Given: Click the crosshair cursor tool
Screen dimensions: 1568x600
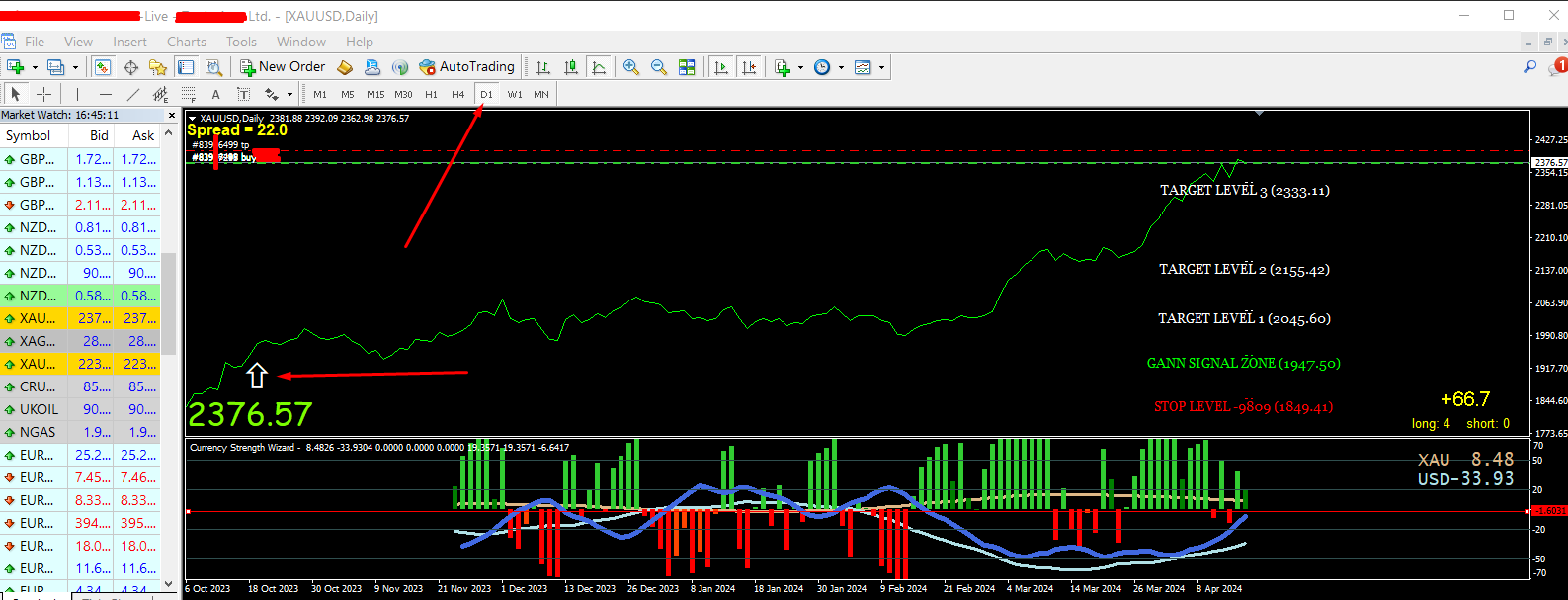Looking at the screenshot, I should click(x=43, y=94).
